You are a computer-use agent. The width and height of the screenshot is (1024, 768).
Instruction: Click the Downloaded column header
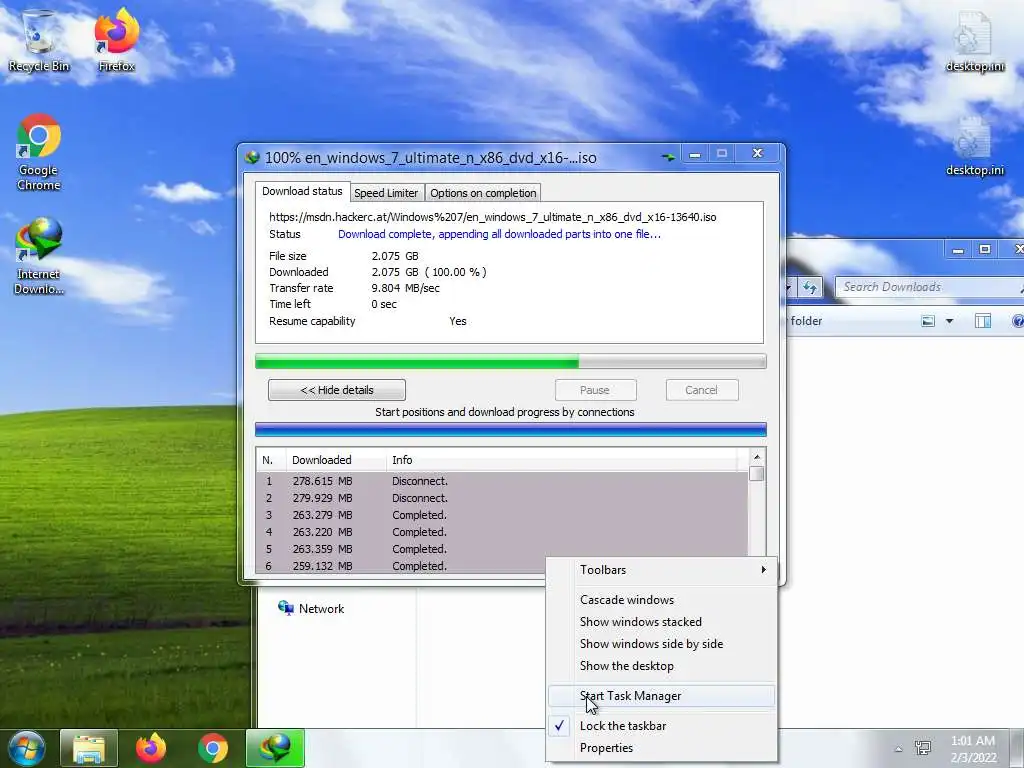tap(336, 460)
